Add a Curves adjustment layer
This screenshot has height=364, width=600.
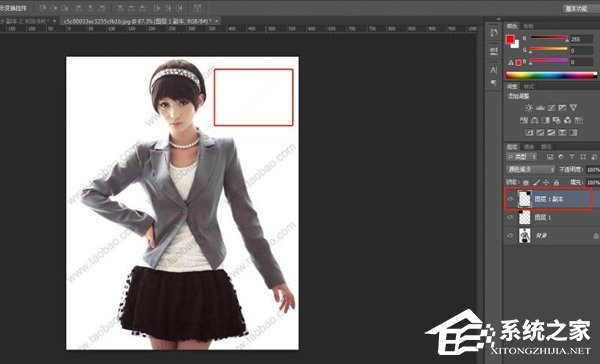coord(551,108)
